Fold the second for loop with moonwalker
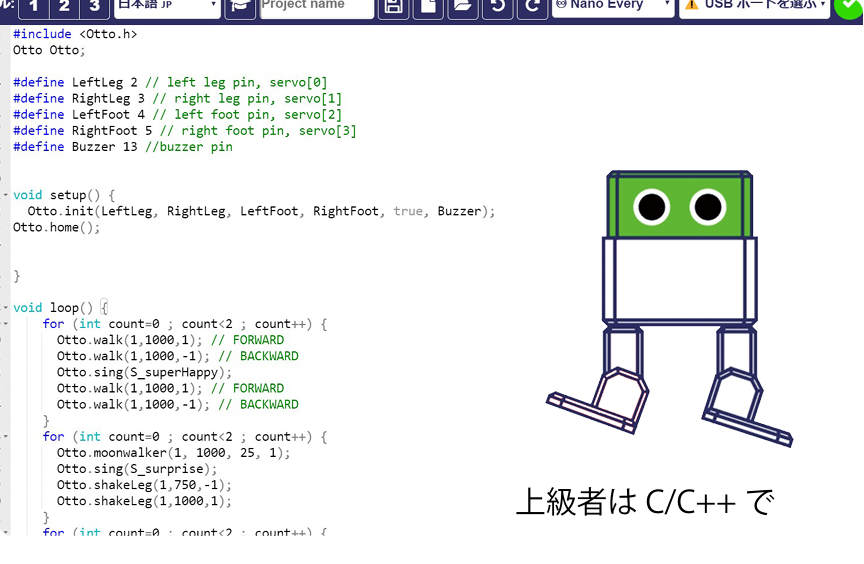Screen dimensions: 864x564 (6, 437)
